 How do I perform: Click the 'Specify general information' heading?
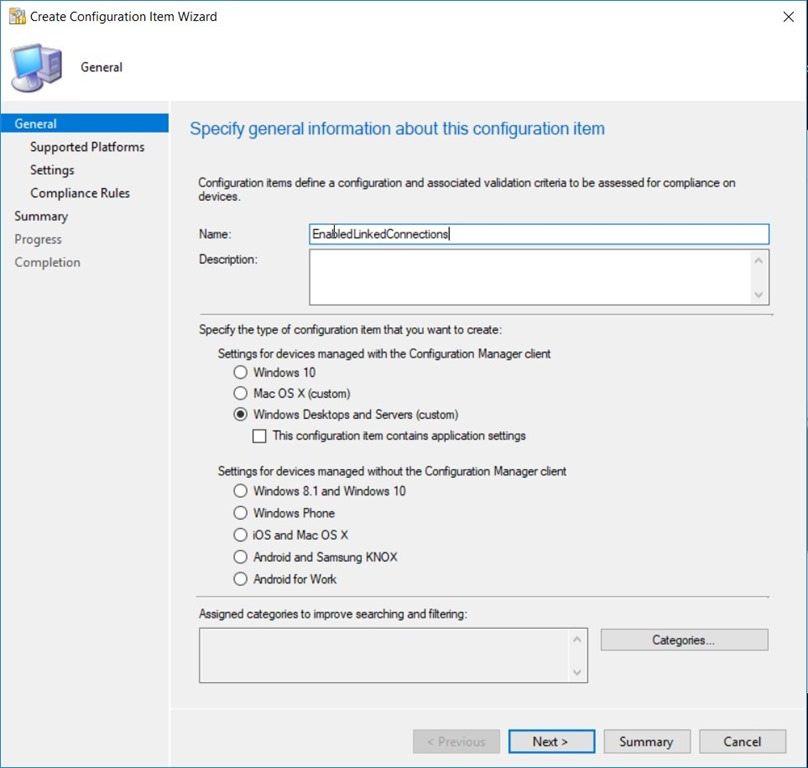397,128
